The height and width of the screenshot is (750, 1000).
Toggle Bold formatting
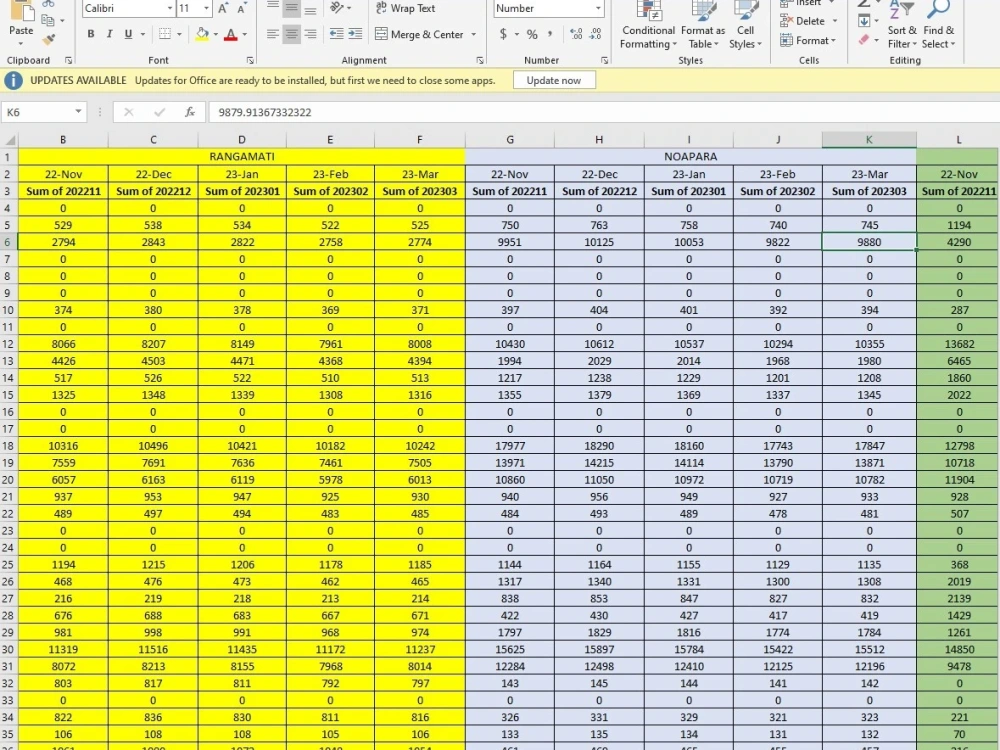pyautogui.click(x=91, y=34)
